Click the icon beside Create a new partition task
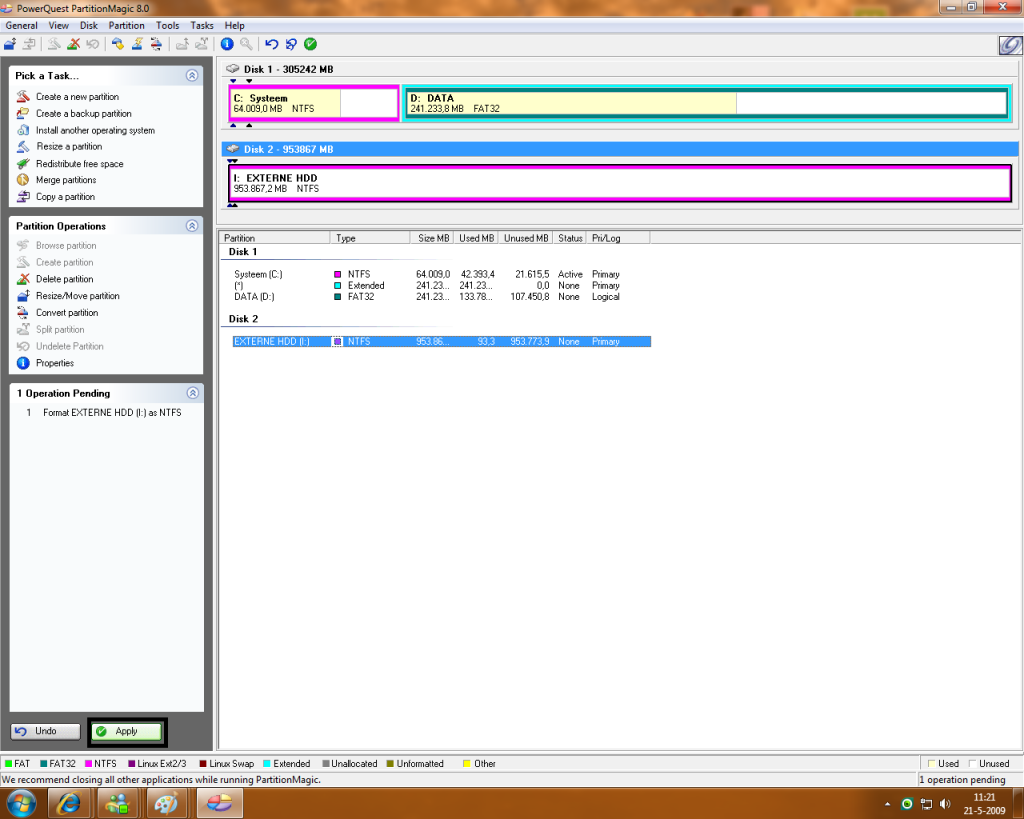1024x819 pixels. (23, 96)
